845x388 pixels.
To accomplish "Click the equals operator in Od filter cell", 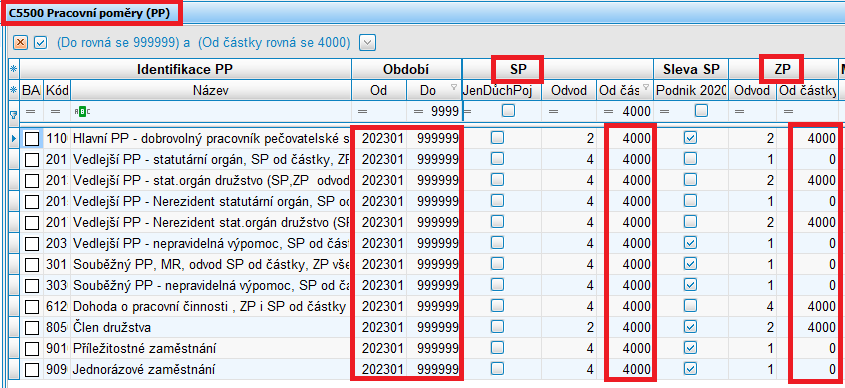I will tap(362, 112).
